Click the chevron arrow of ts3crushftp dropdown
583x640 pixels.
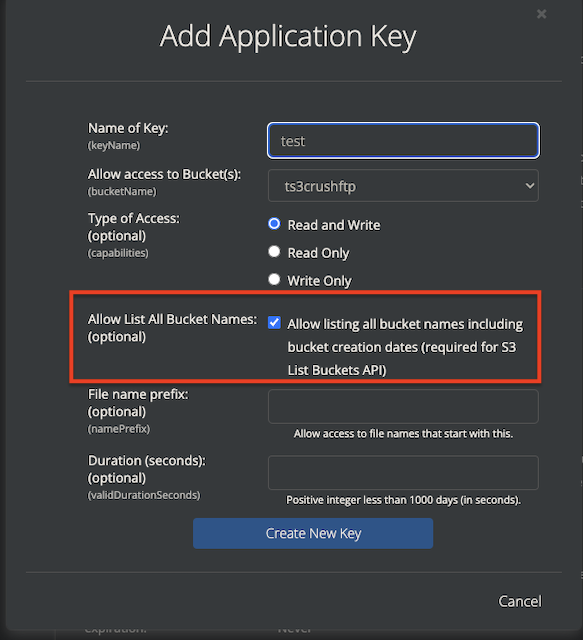click(530, 186)
